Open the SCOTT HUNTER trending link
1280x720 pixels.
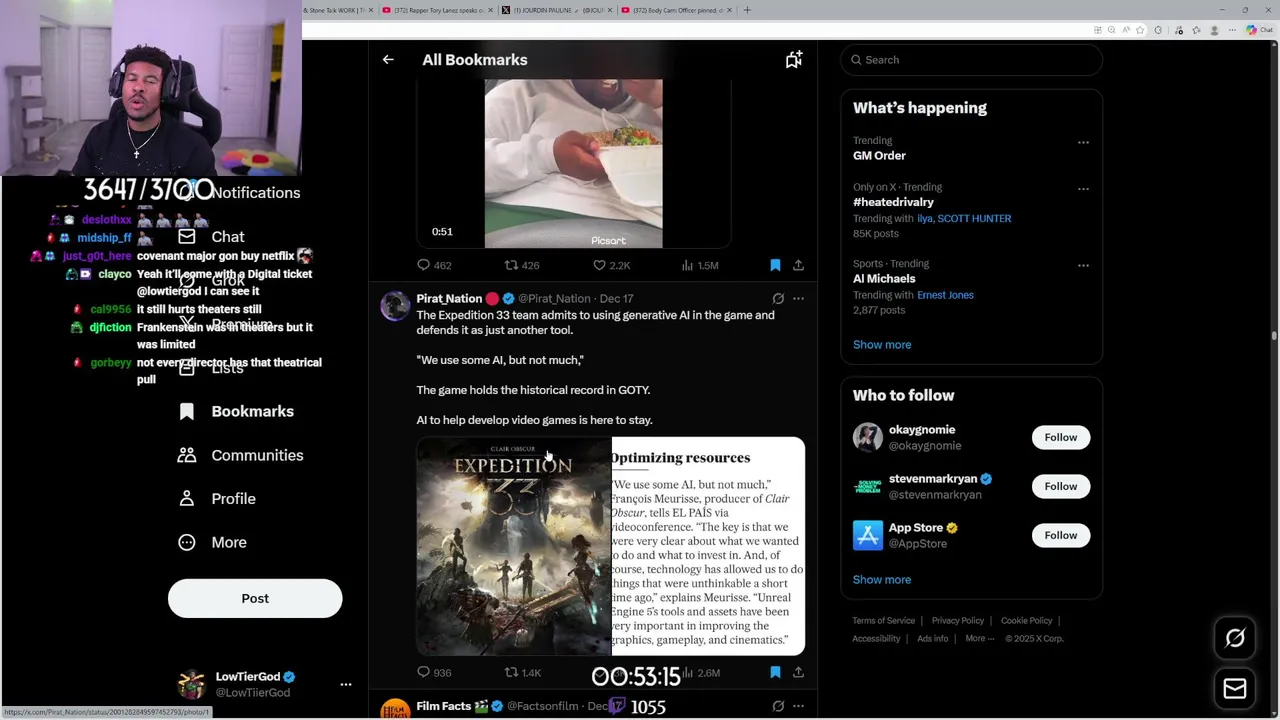(974, 218)
